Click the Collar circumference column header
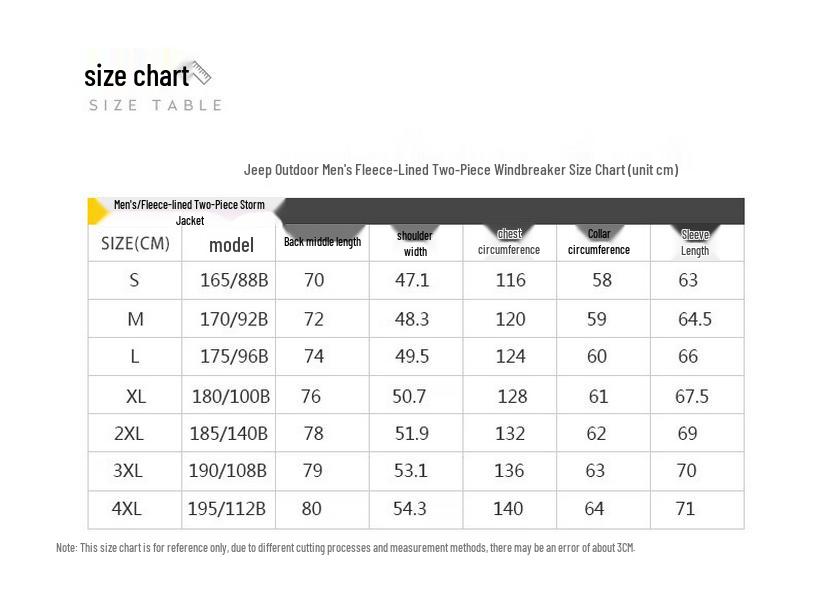Viewport: 814px width, 611px height. 599,242
